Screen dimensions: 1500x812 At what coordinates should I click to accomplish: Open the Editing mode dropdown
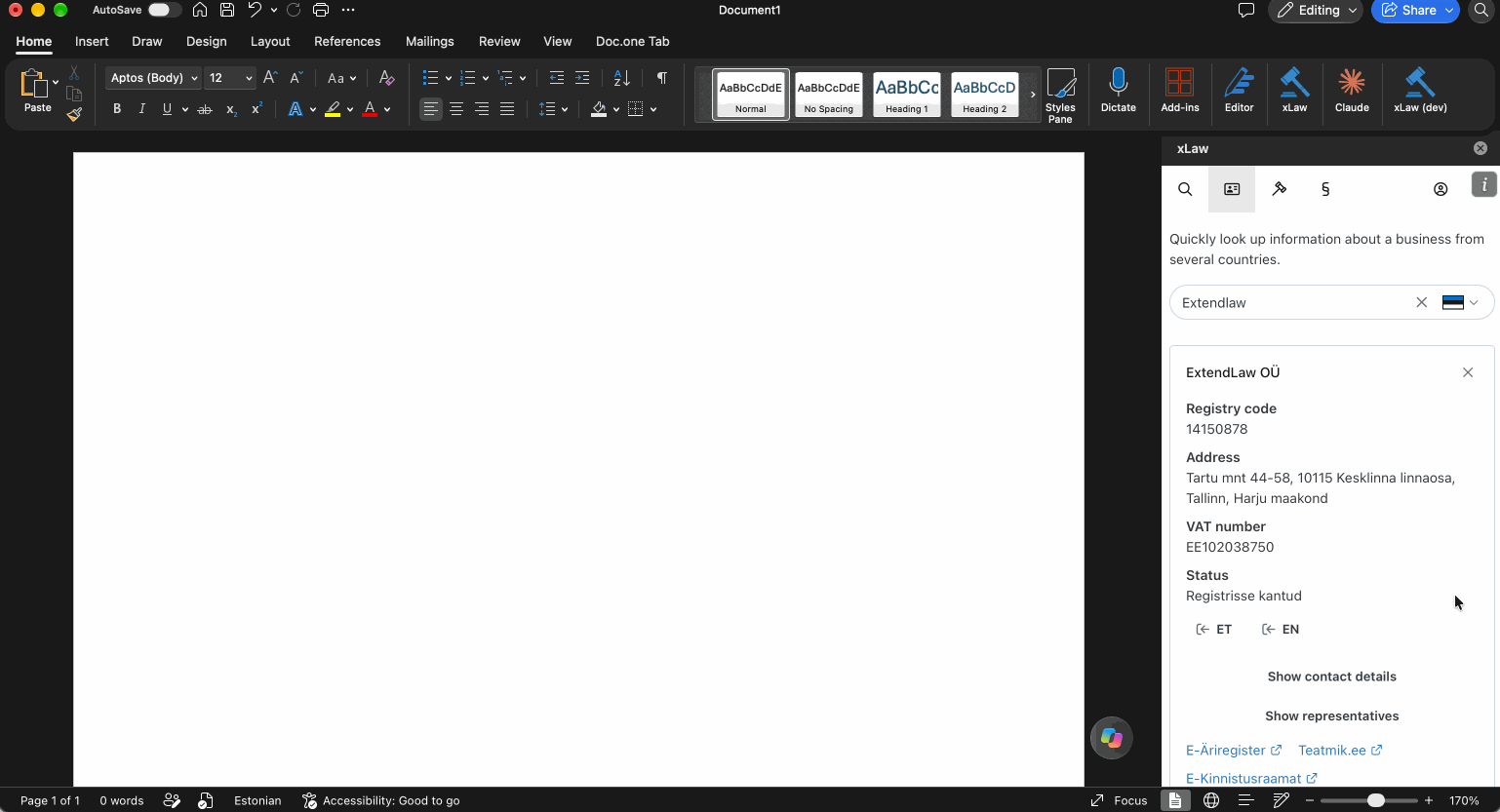point(1316,10)
